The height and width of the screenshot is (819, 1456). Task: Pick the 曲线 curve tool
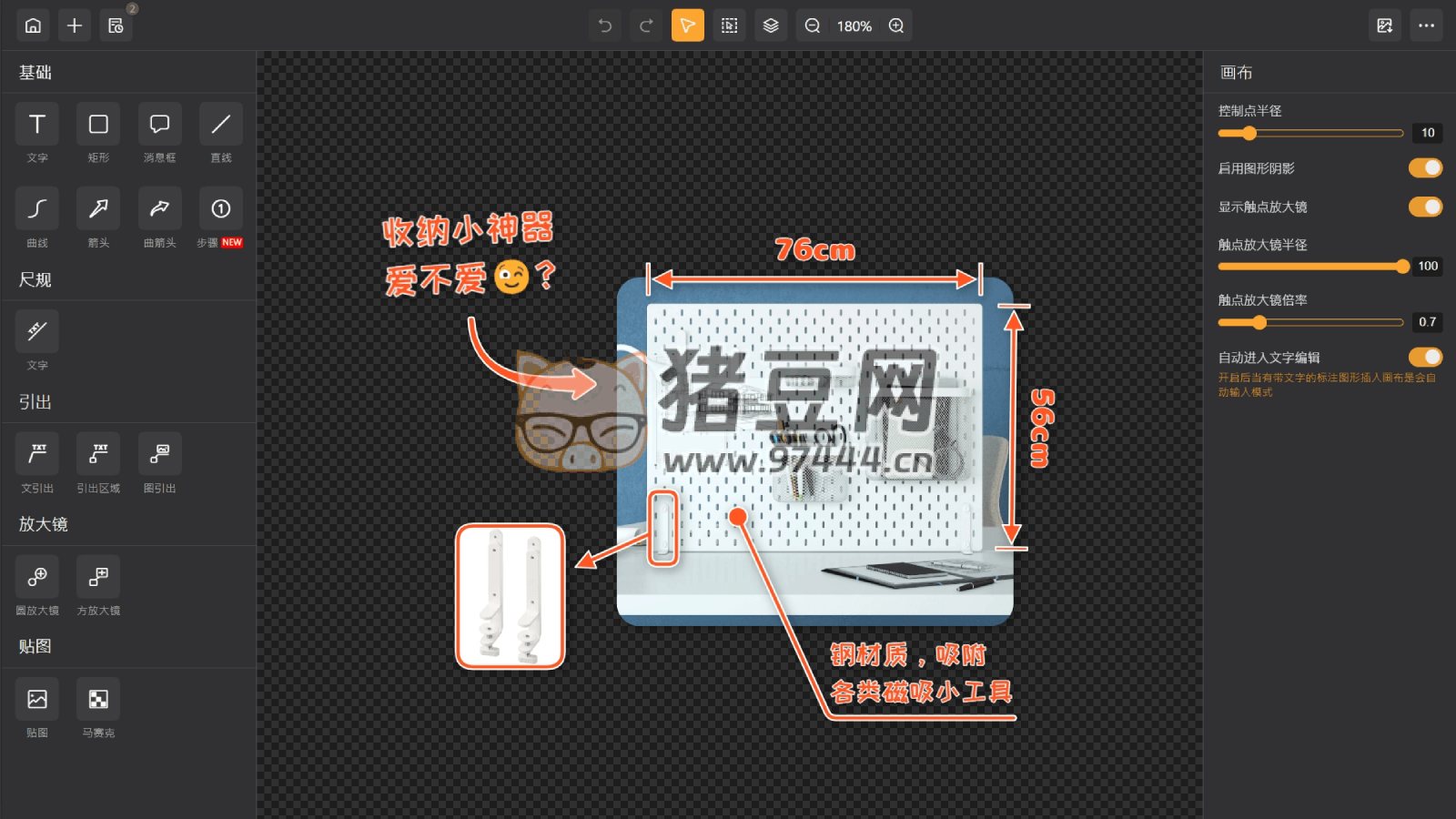[x=36, y=217]
